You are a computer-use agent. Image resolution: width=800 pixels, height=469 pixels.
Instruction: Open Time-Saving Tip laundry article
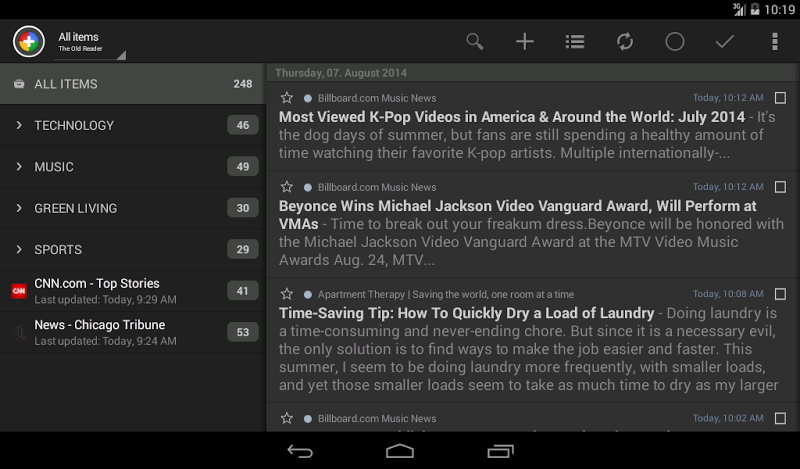pos(533,340)
